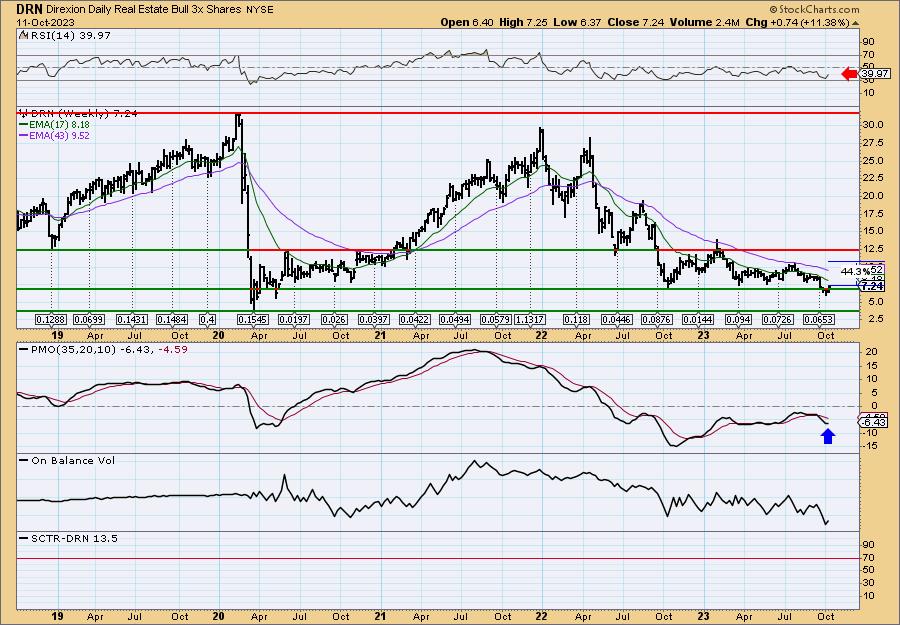Click the Low 6.37 value
The image size is (900, 625).
576,22
